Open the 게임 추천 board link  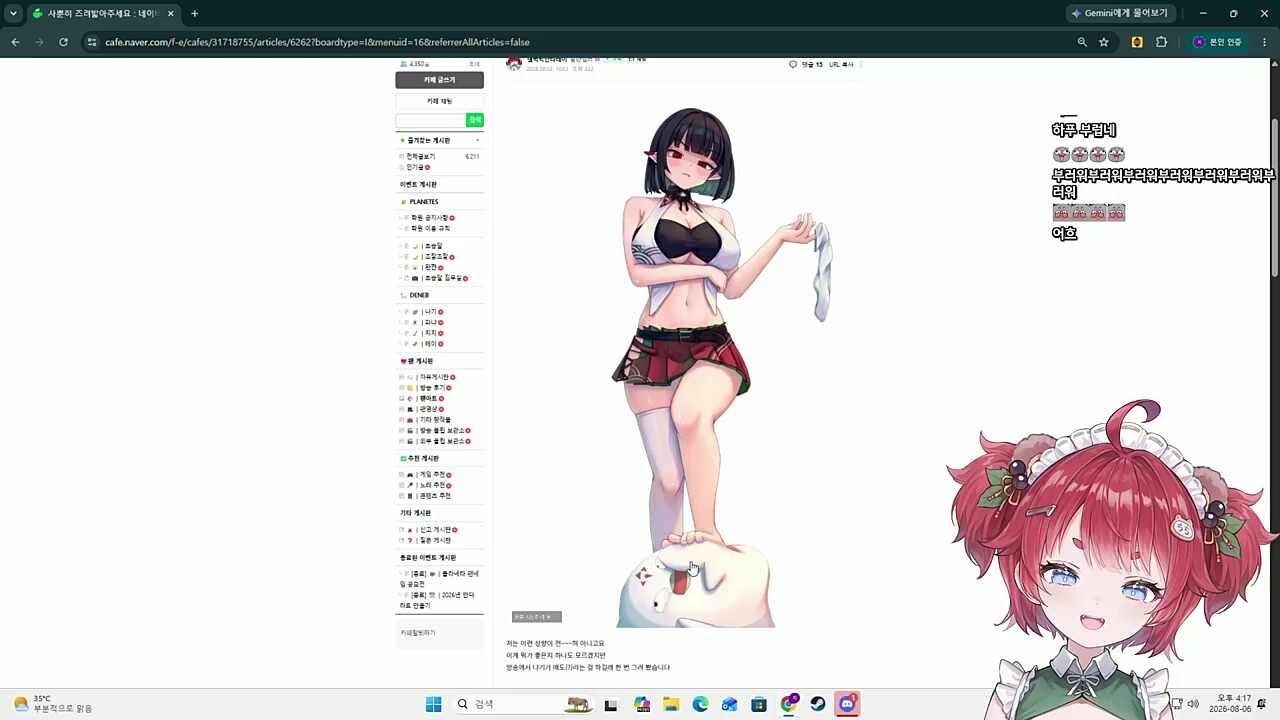tap(431, 475)
